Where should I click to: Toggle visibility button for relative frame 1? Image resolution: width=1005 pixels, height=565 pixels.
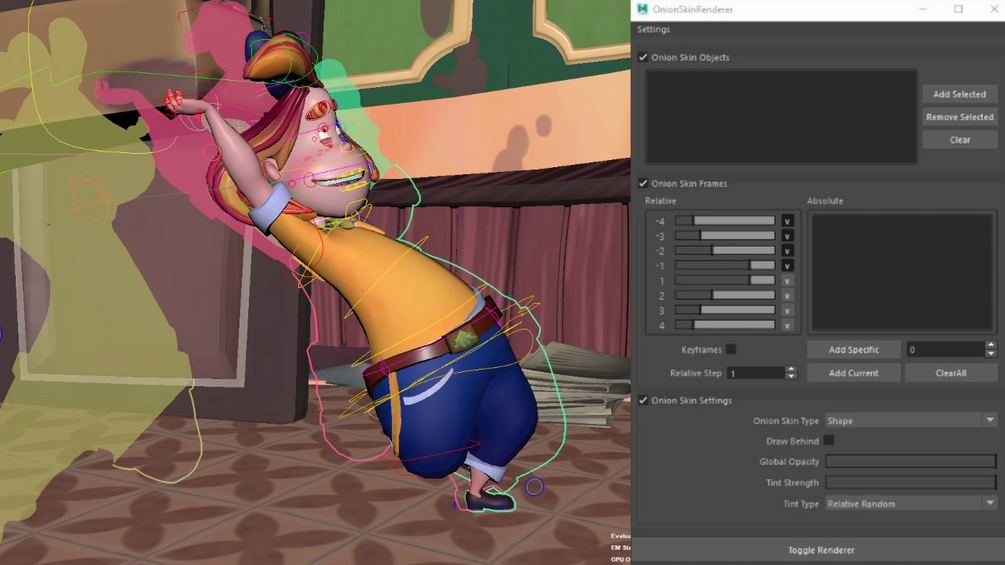click(x=787, y=281)
